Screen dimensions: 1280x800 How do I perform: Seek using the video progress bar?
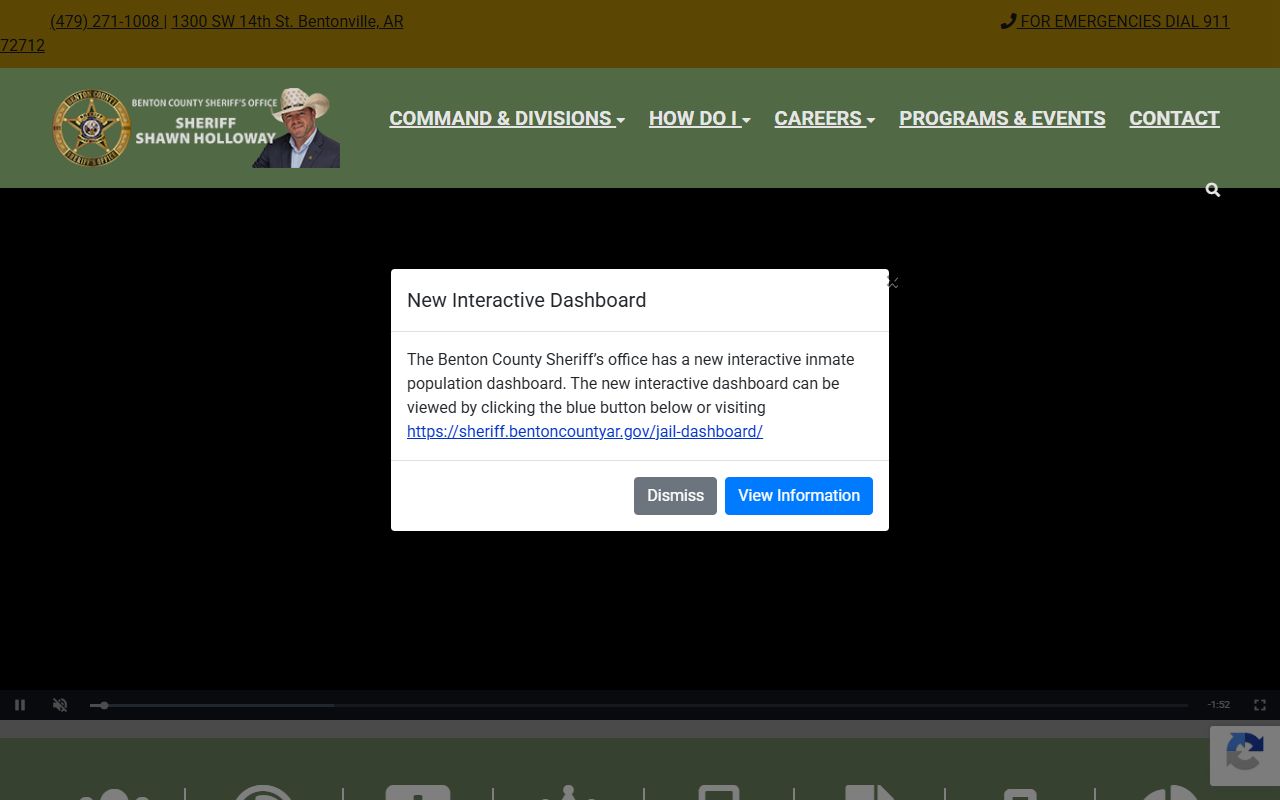[640, 705]
